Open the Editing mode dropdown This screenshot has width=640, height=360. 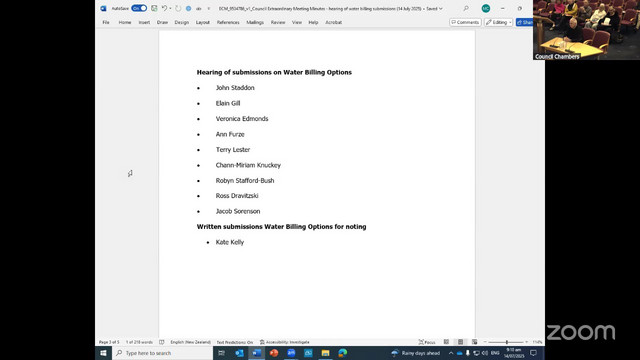click(498, 22)
